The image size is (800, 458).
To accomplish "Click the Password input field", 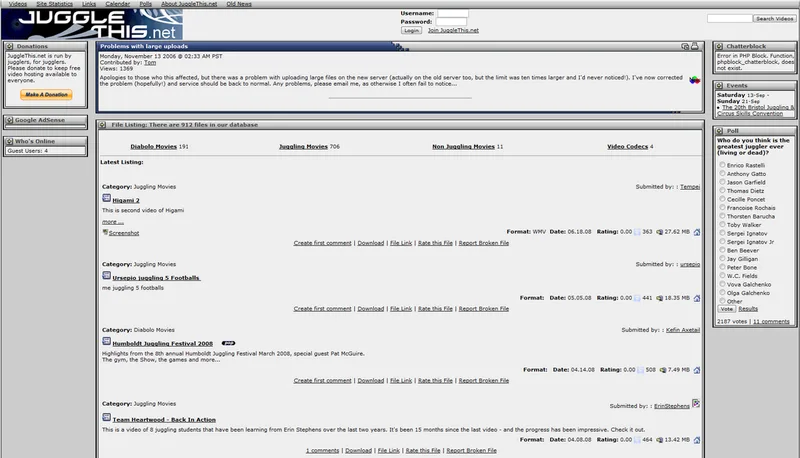I will pyautogui.click(x=451, y=21).
